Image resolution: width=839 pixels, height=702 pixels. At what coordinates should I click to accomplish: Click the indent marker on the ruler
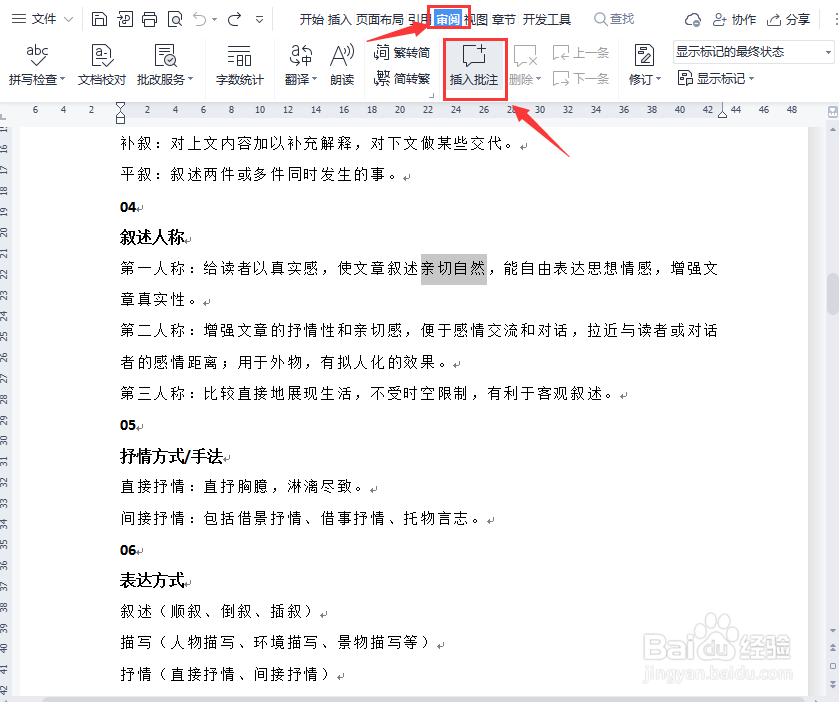[121, 111]
